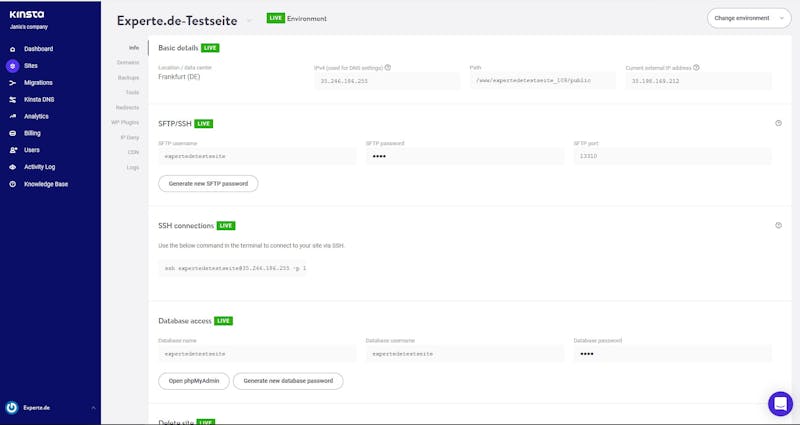This screenshot has height=425, width=800.
Task: Open Dashboard in the sidebar
Action: [x=38, y=49]
